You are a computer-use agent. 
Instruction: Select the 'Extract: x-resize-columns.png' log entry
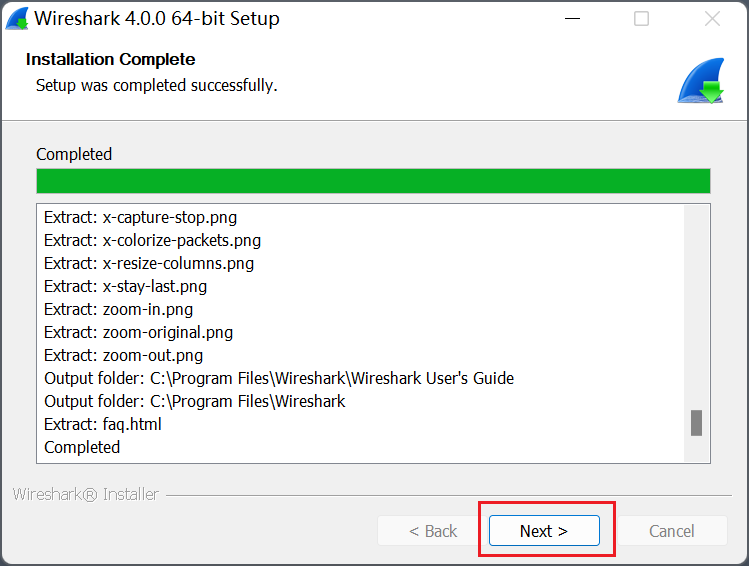click(149, 263)
